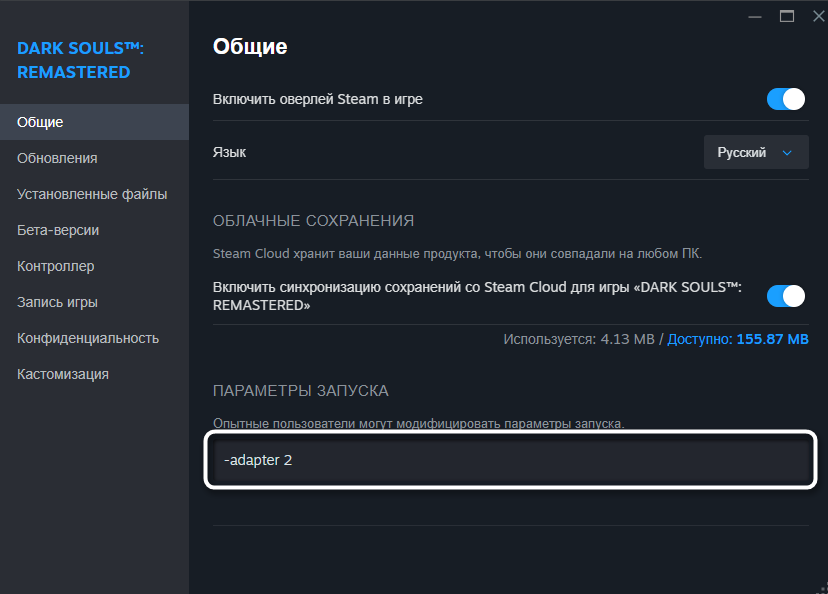Viewport: 828px width, 594px height.
Task: Go to the Бета-версии tab
Action: tap(58, 230)
